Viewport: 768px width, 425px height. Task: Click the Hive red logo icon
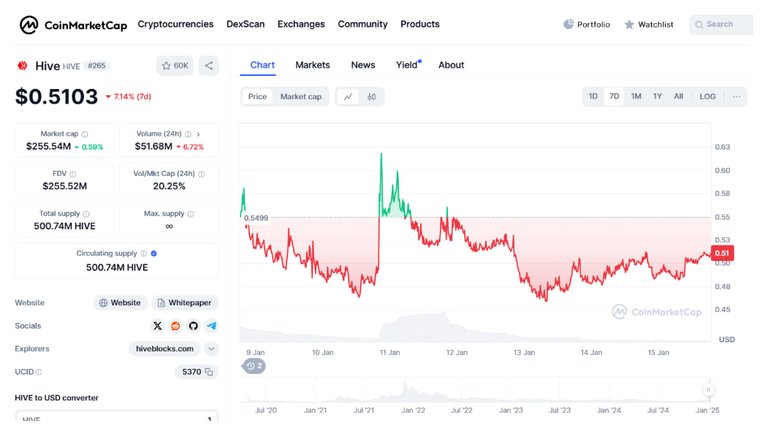click(23, 66)
